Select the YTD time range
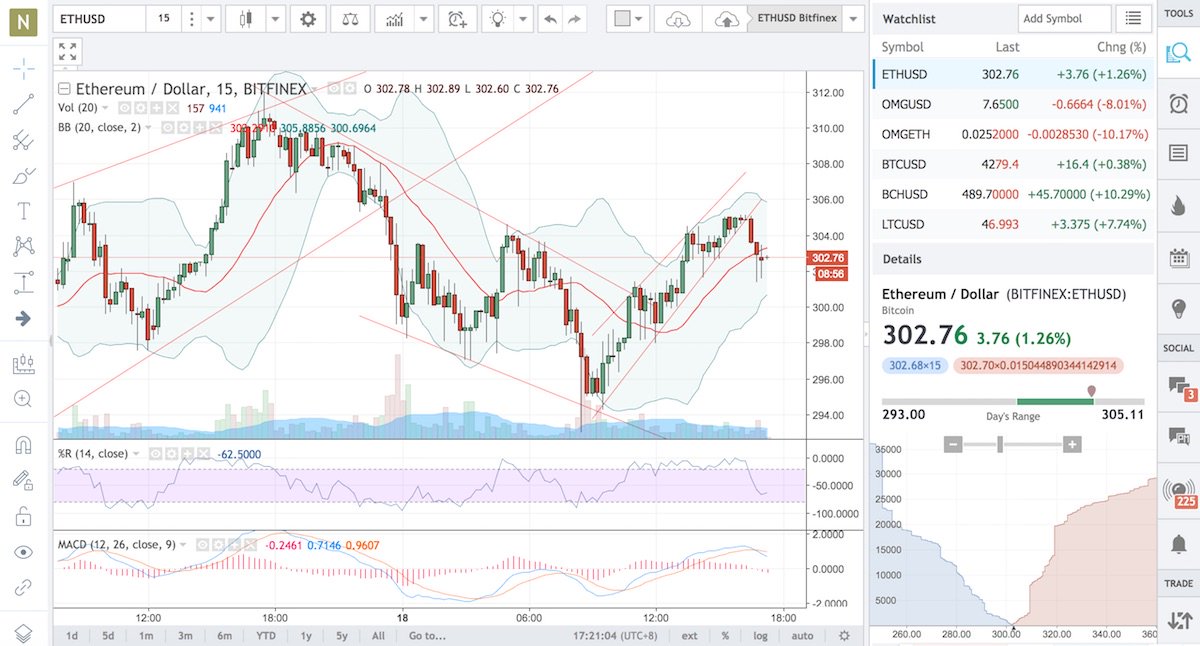Viewport: 1200px width, 646px height. point(266,635)
